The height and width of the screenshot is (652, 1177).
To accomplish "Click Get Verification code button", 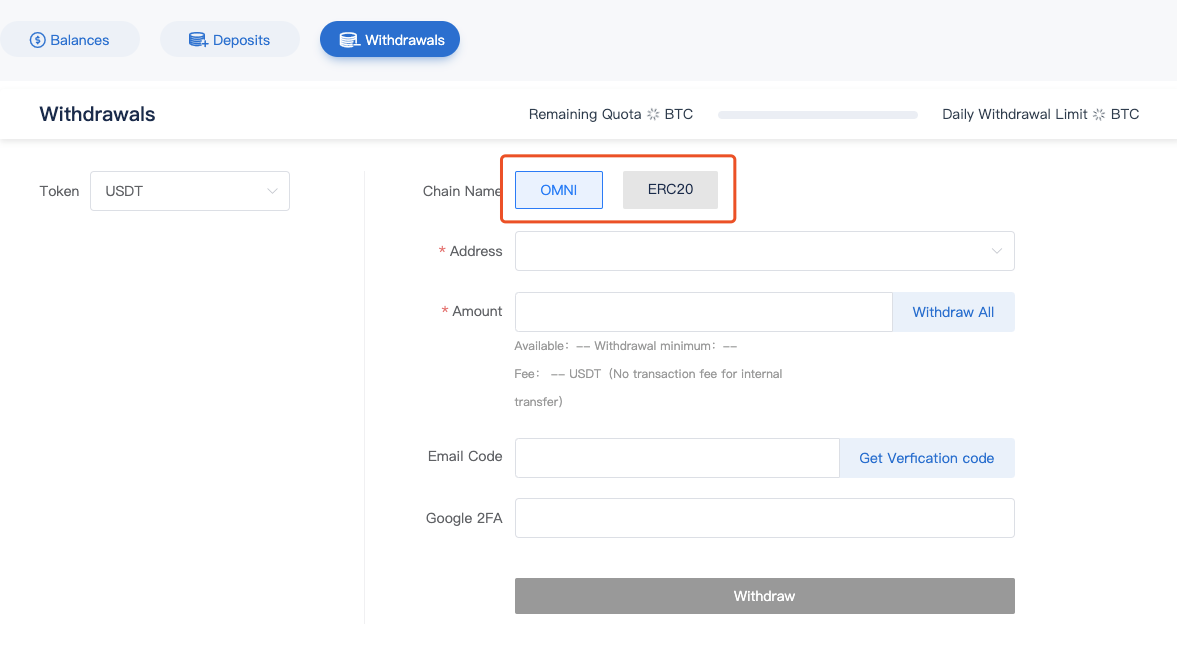I will pos(926,458).
